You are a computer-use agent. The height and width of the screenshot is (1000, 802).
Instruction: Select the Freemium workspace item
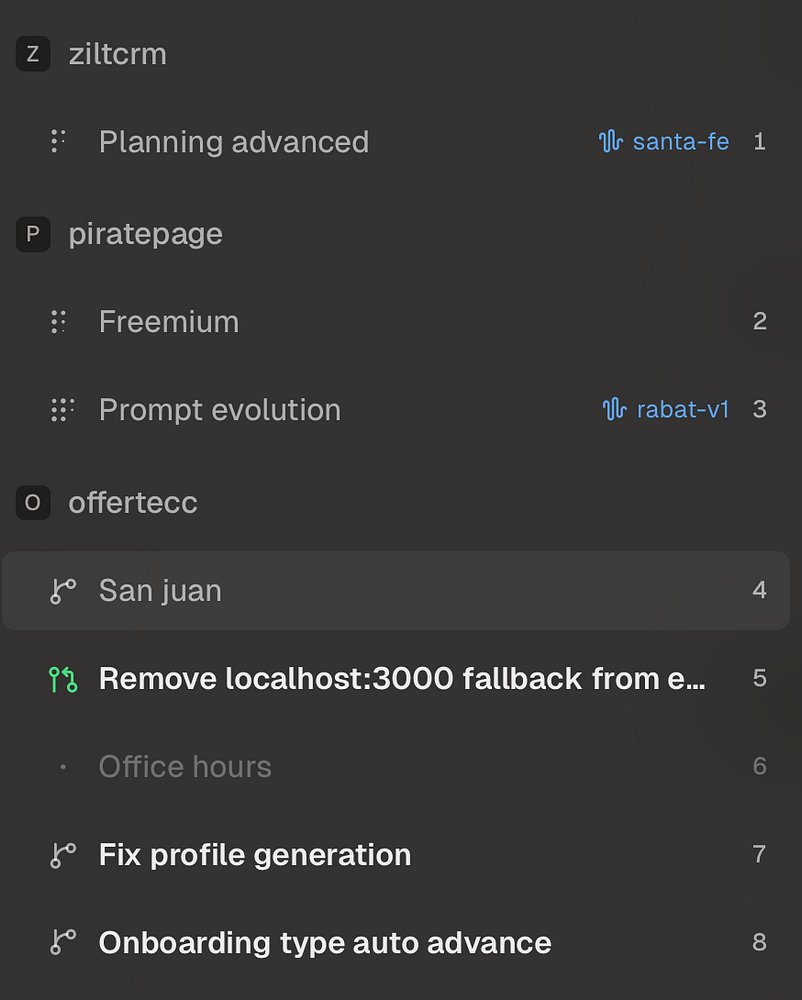(x=169, y=322)
